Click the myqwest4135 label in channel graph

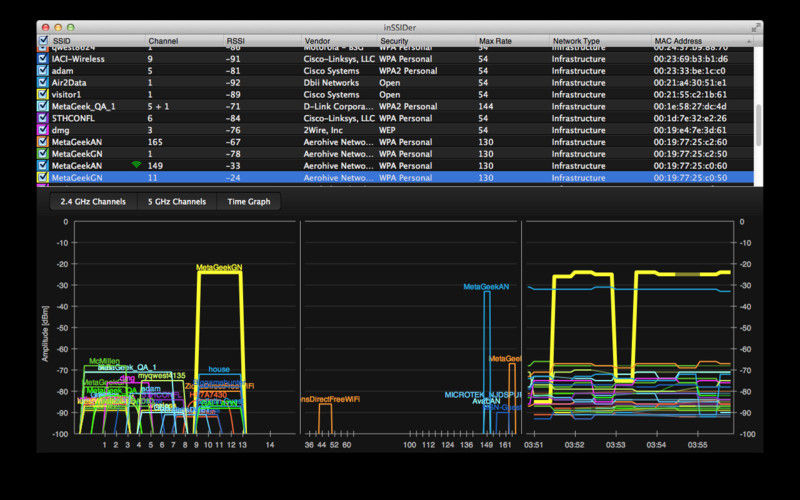tap(162, 376)
